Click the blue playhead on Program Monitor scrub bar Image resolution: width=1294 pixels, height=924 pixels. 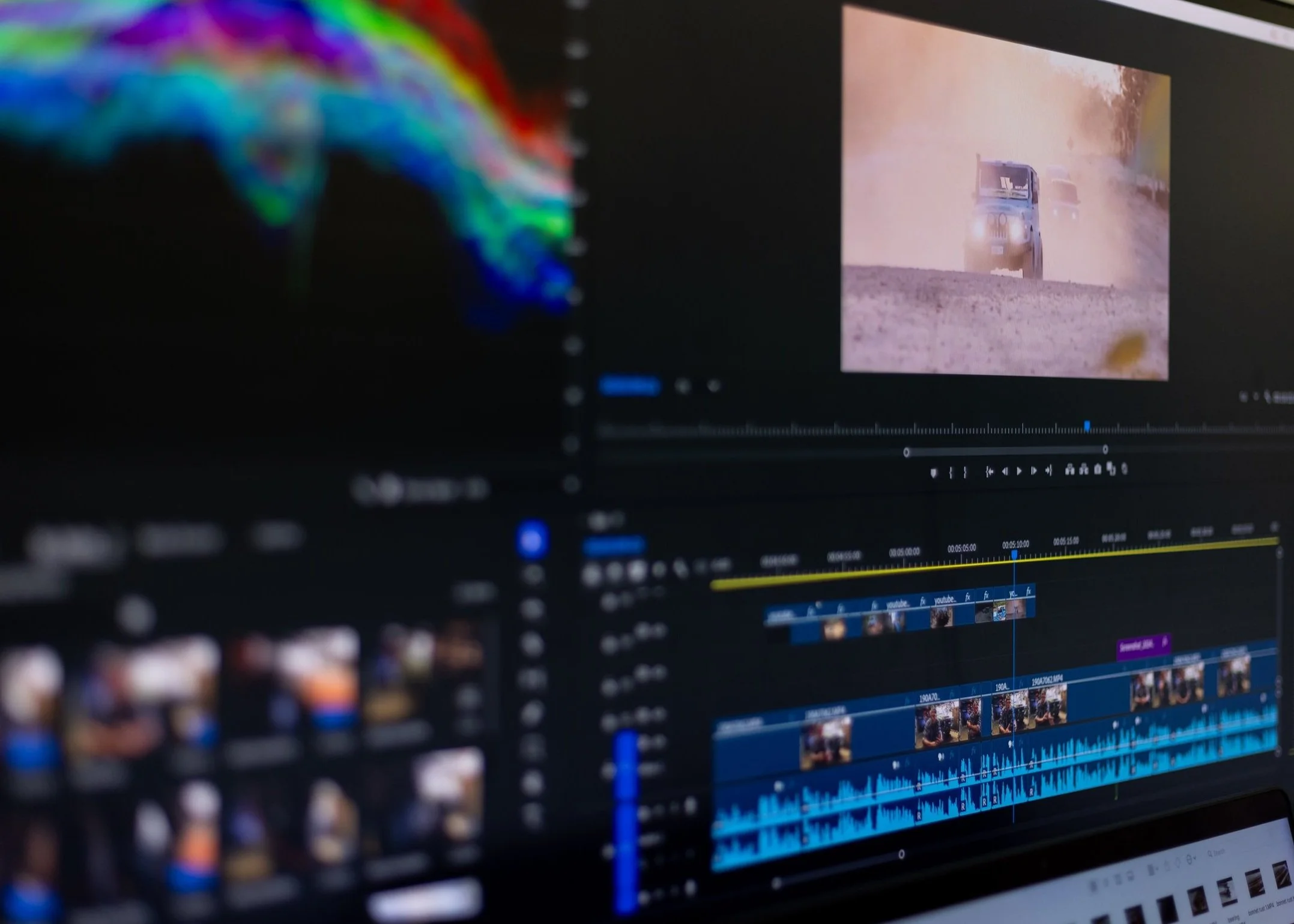tap(1087, 426)
